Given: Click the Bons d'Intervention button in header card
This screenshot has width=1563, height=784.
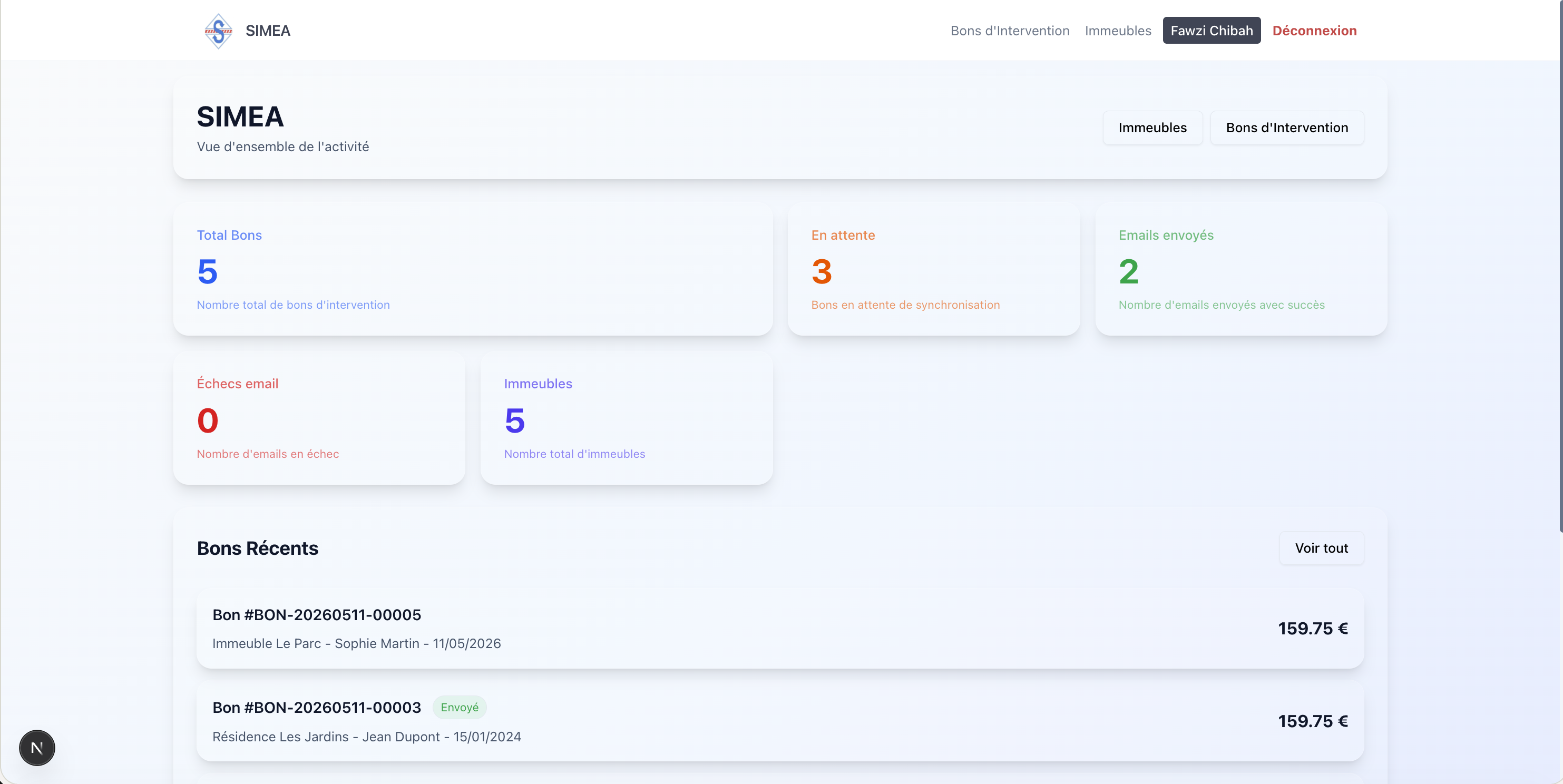Looking at the screenshot, I should click(1287, 128).
